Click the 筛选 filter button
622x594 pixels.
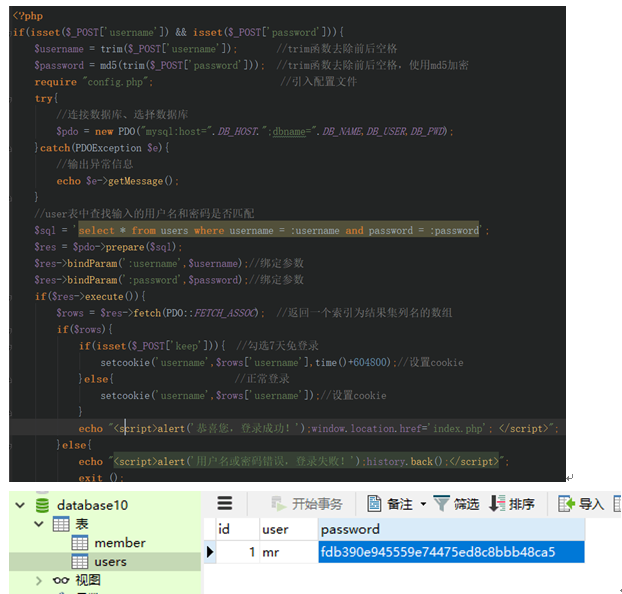tap(456, 504)
